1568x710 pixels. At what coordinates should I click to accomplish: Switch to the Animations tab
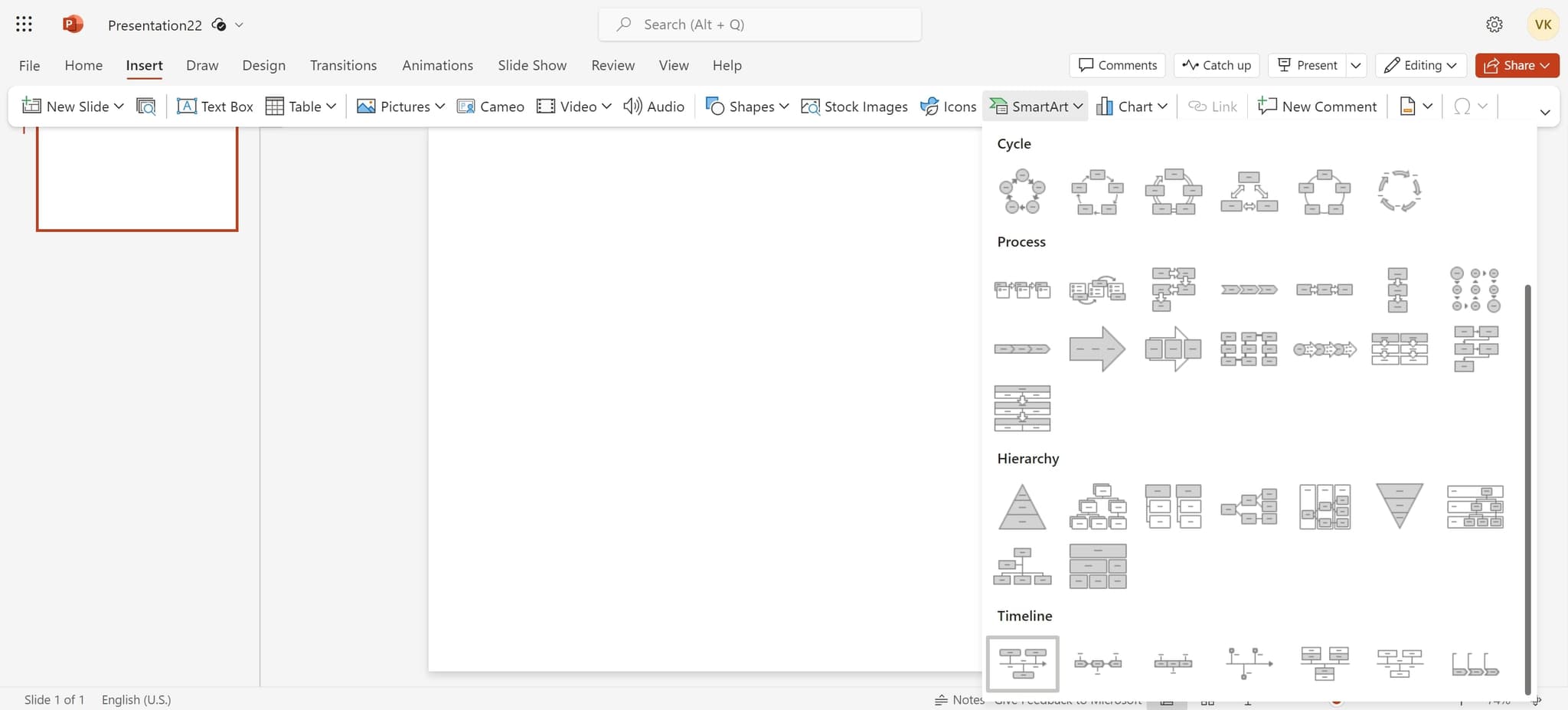[436, 65]
